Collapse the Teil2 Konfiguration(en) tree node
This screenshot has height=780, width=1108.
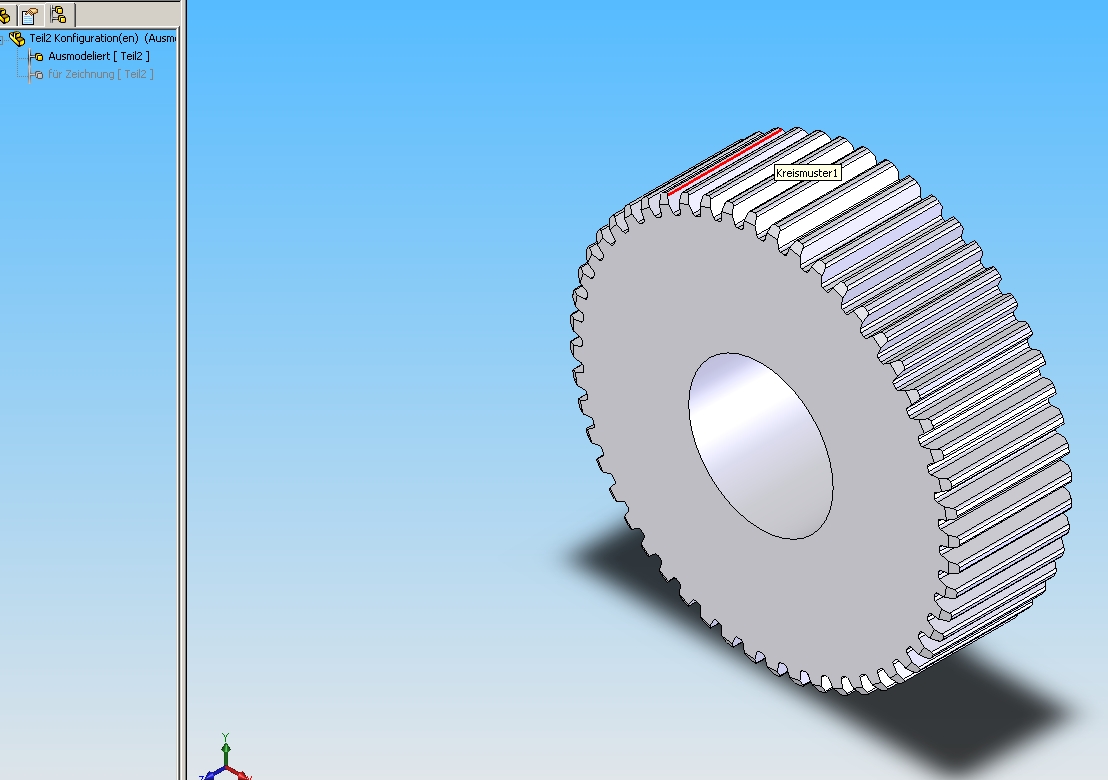pyautogui.click(x=1, y=40)
